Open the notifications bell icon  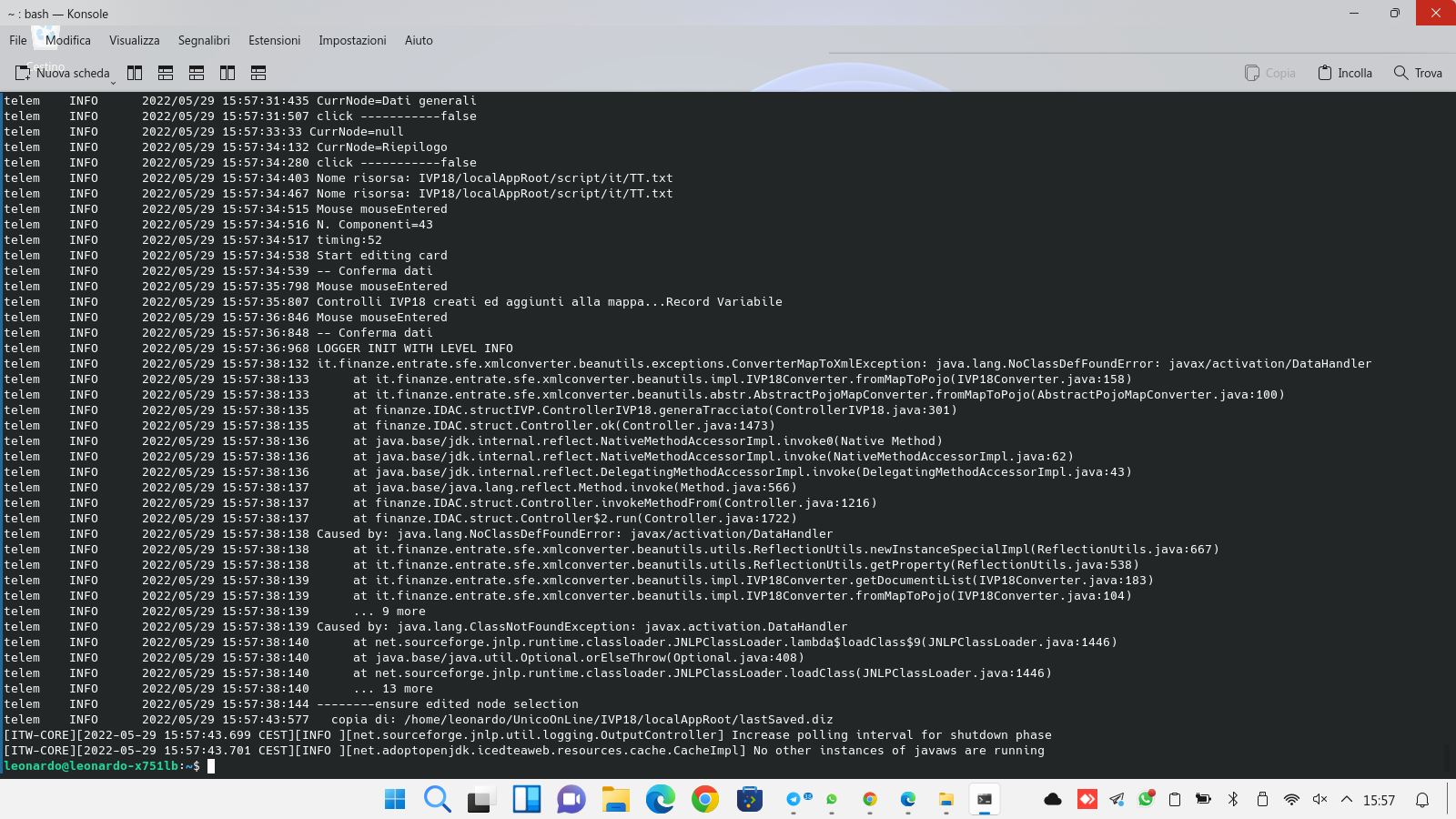(1422, 800)
